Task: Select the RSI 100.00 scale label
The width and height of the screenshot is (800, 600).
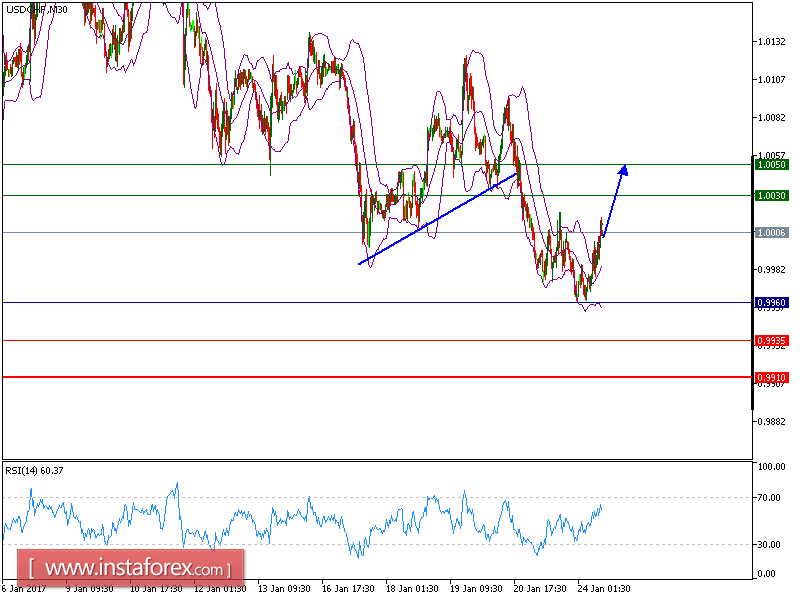Action: tap(772, 467)
